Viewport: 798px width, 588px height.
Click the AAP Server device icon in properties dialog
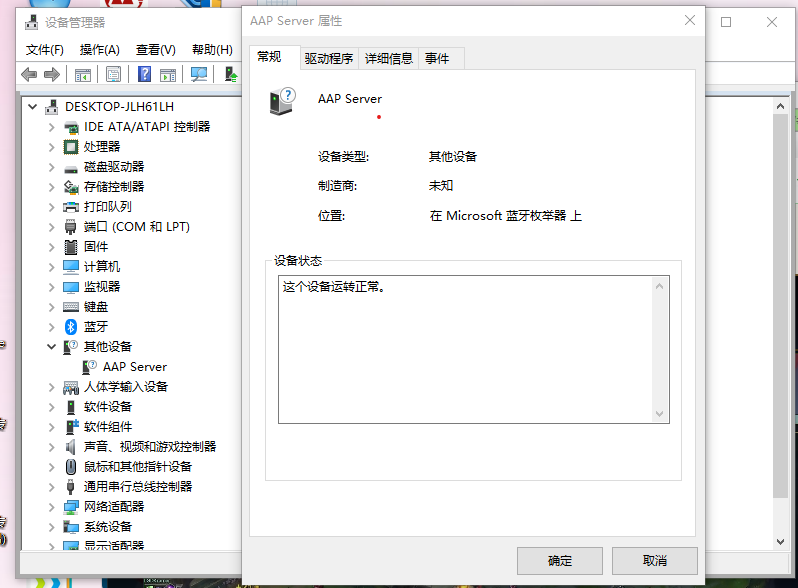282,101
